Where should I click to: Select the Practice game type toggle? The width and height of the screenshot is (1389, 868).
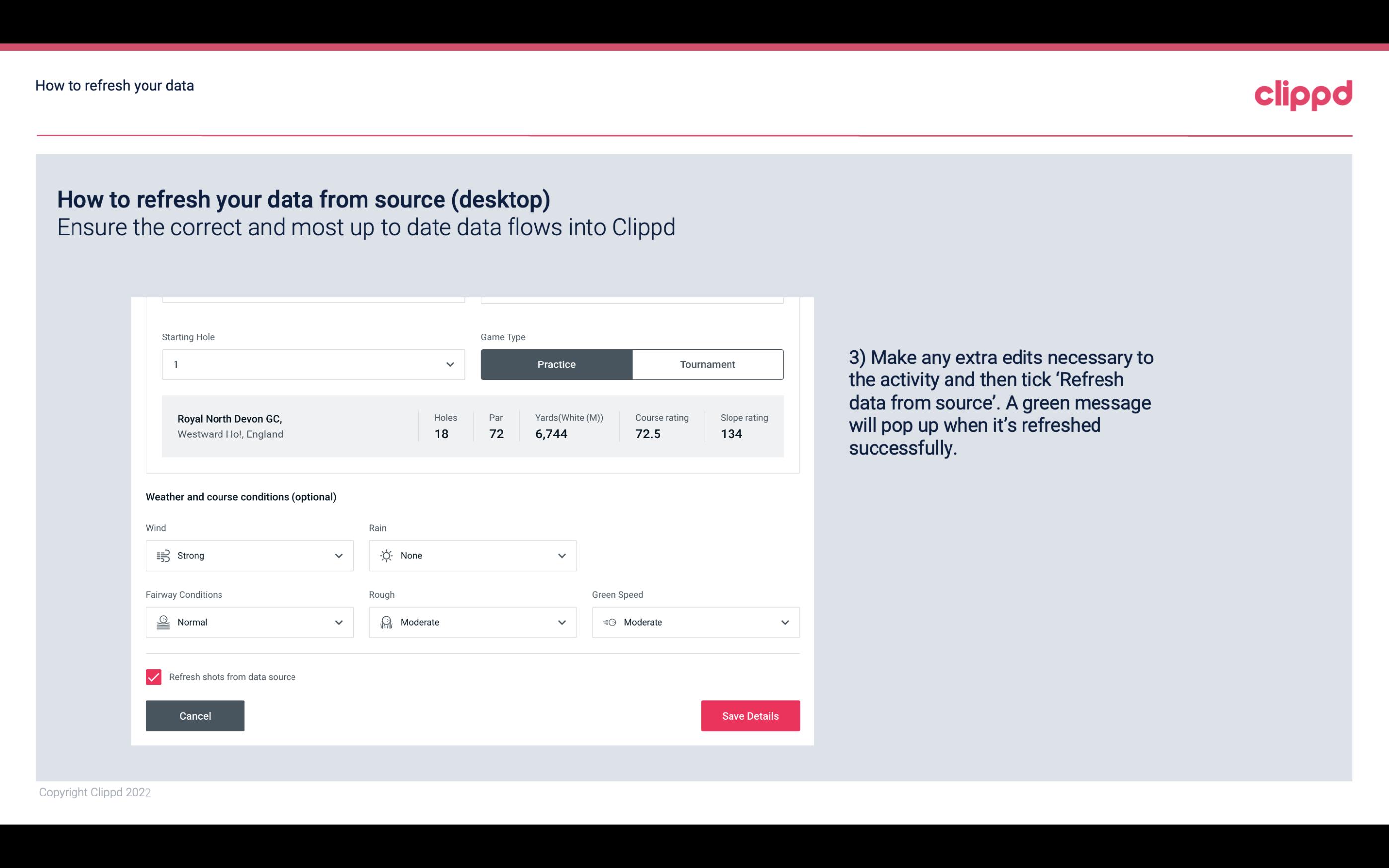pyautogui.click(x=556, y=364)
